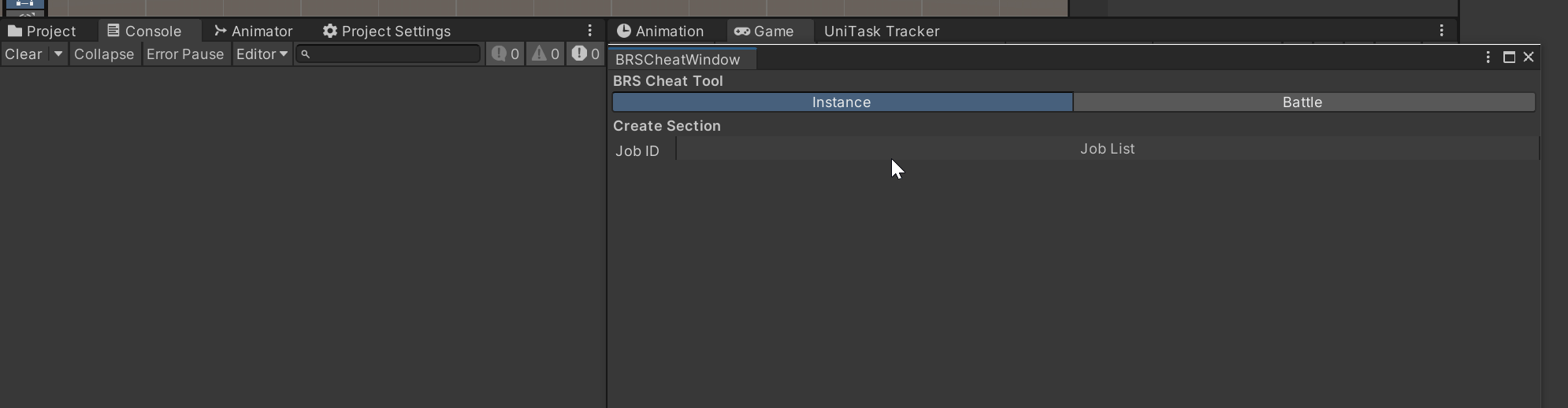Click the Clear button in Console
Viewport: 1568px width, 408px height.
[24, 54]
